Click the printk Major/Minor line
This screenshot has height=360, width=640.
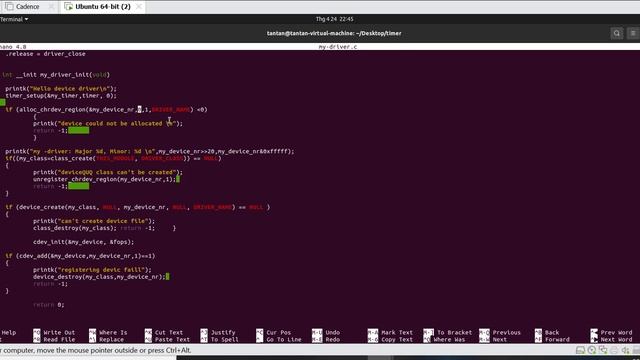tap(149, 151)
